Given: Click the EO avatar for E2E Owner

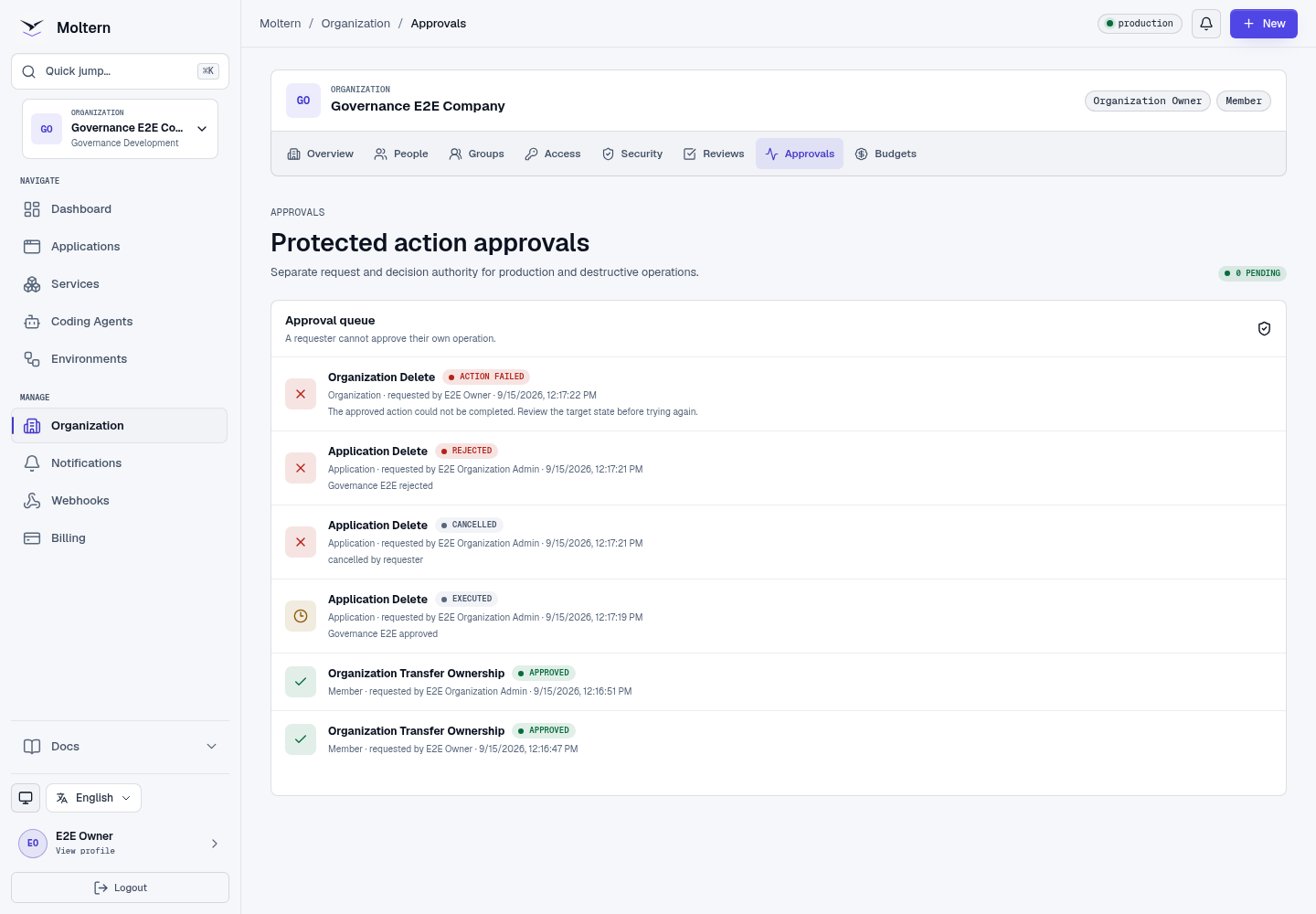Looking at the screenshot, I should [x=33, y=843].
